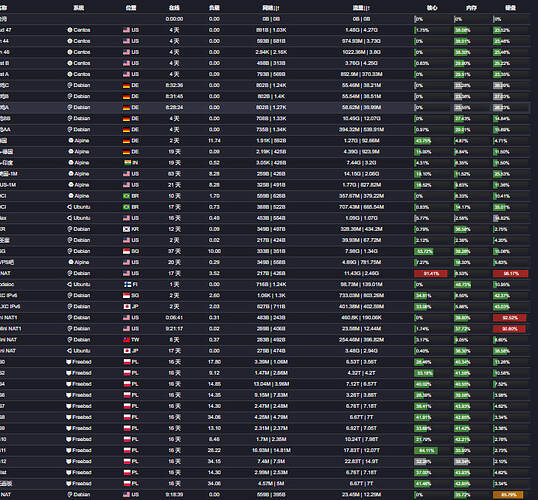Click the green CPU bar in the load 28.22 row
Image resolution: width=538 pixels, height=500 pixels.
426,450
